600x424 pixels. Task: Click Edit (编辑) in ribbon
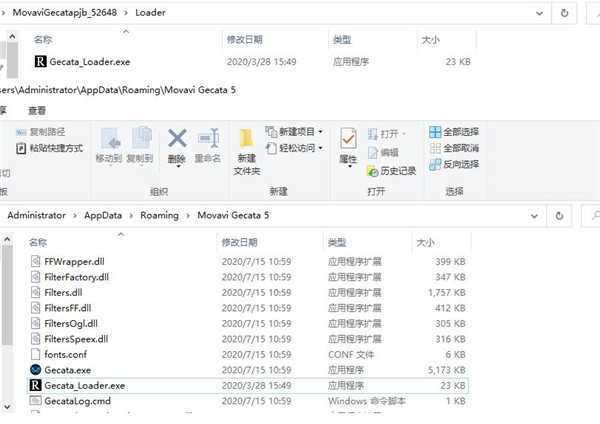(x=383, y=153)
